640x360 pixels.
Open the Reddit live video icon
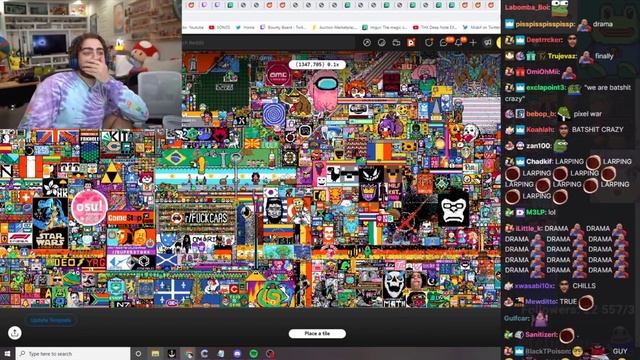pos(396,43)
